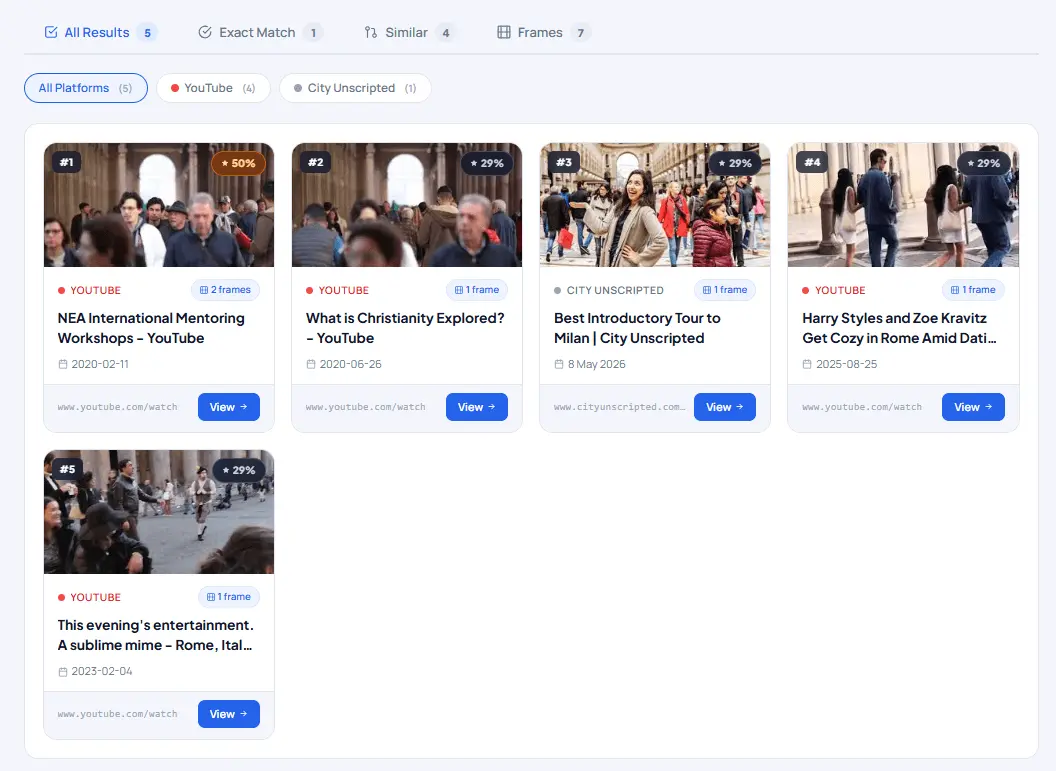Click the #3 rank badge
Screen dimensions: 1056x771
(x=564, y=162)
